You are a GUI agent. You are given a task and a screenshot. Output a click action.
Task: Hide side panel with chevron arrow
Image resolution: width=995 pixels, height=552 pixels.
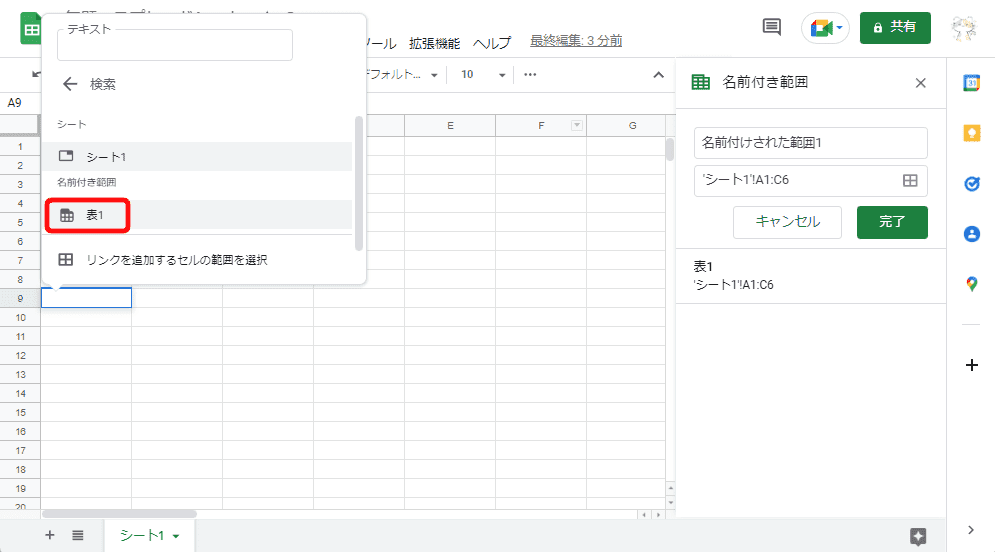coord(971,530)
